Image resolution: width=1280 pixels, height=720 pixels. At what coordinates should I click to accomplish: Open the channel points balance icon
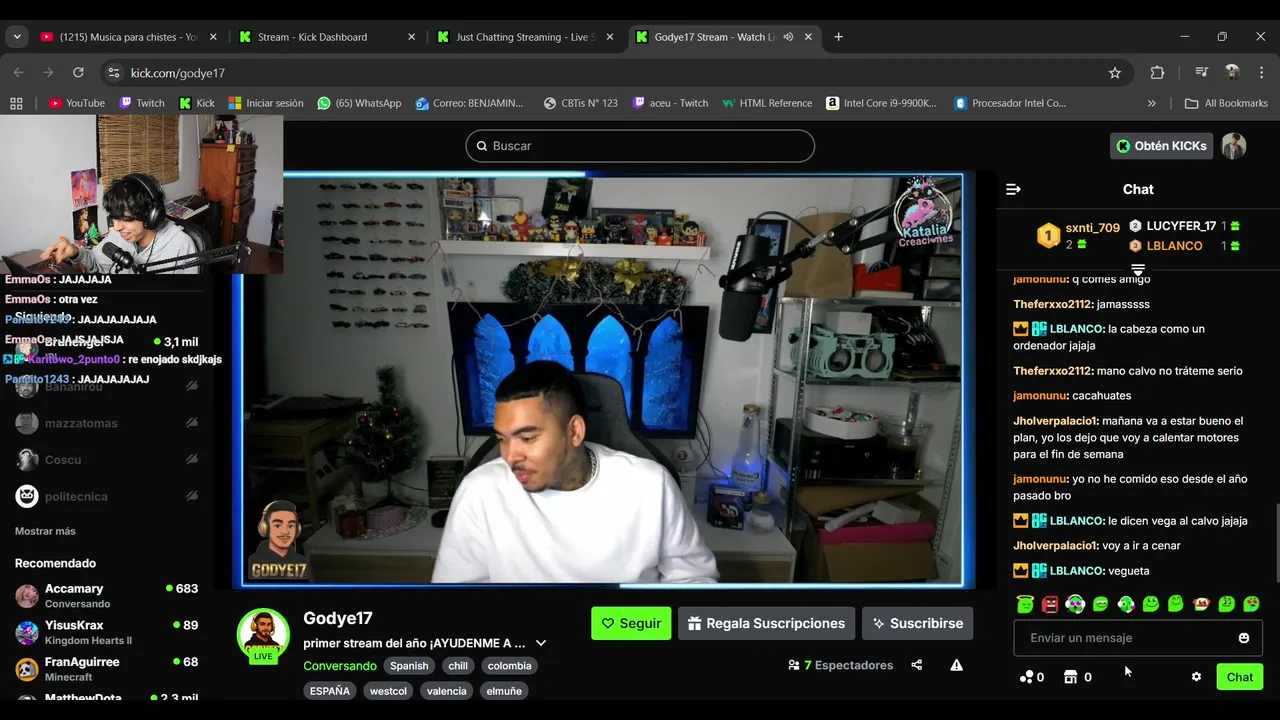[1026, 677]
